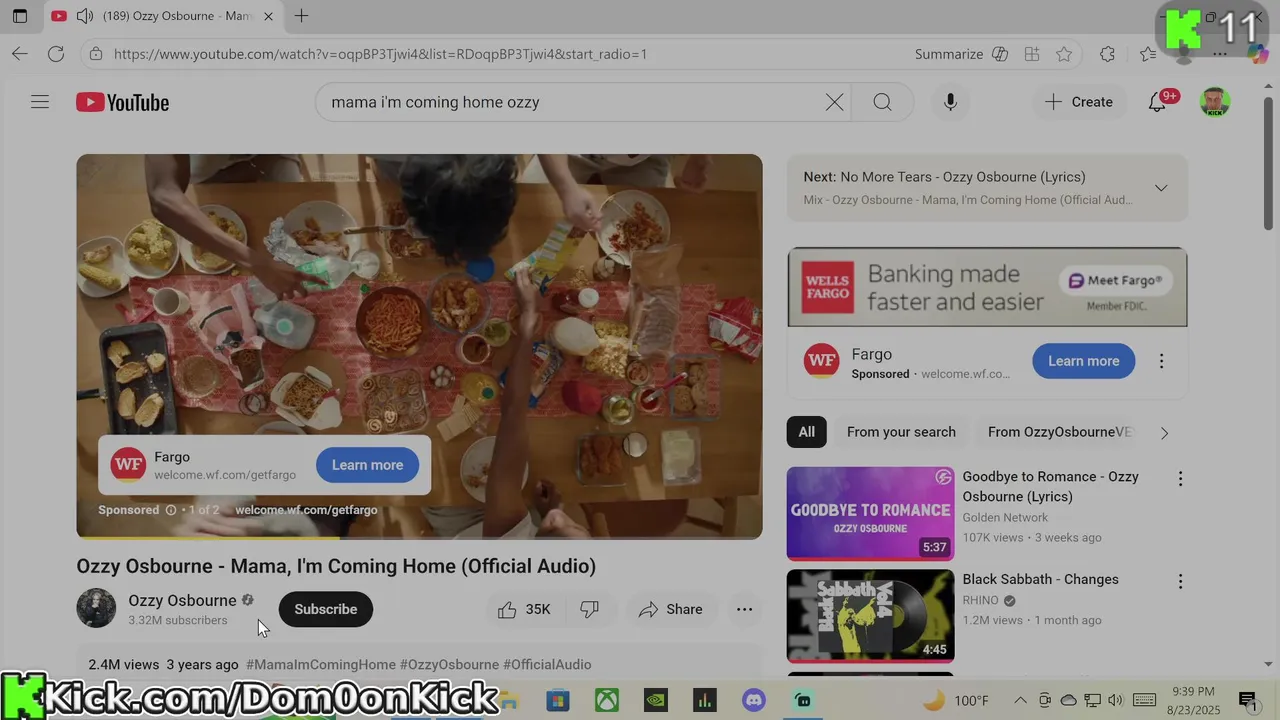
Task: Select the From your search chip
Action: [x=901, y=432]
